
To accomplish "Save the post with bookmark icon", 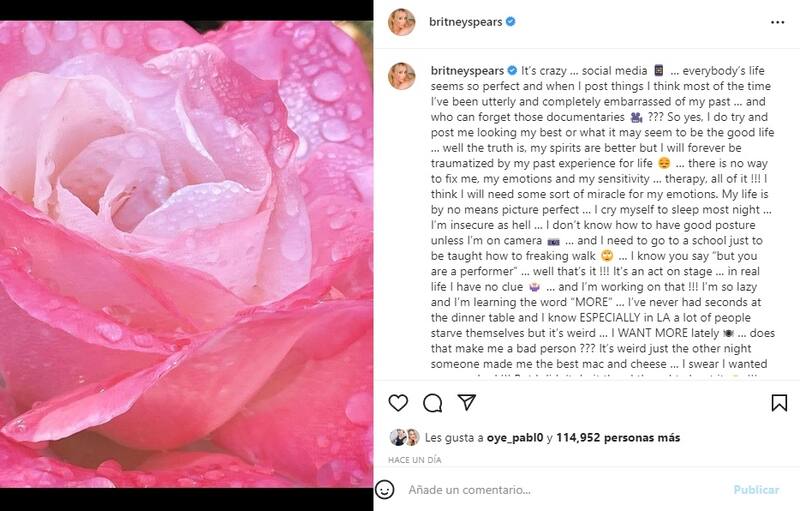I will tap(779, 403).
